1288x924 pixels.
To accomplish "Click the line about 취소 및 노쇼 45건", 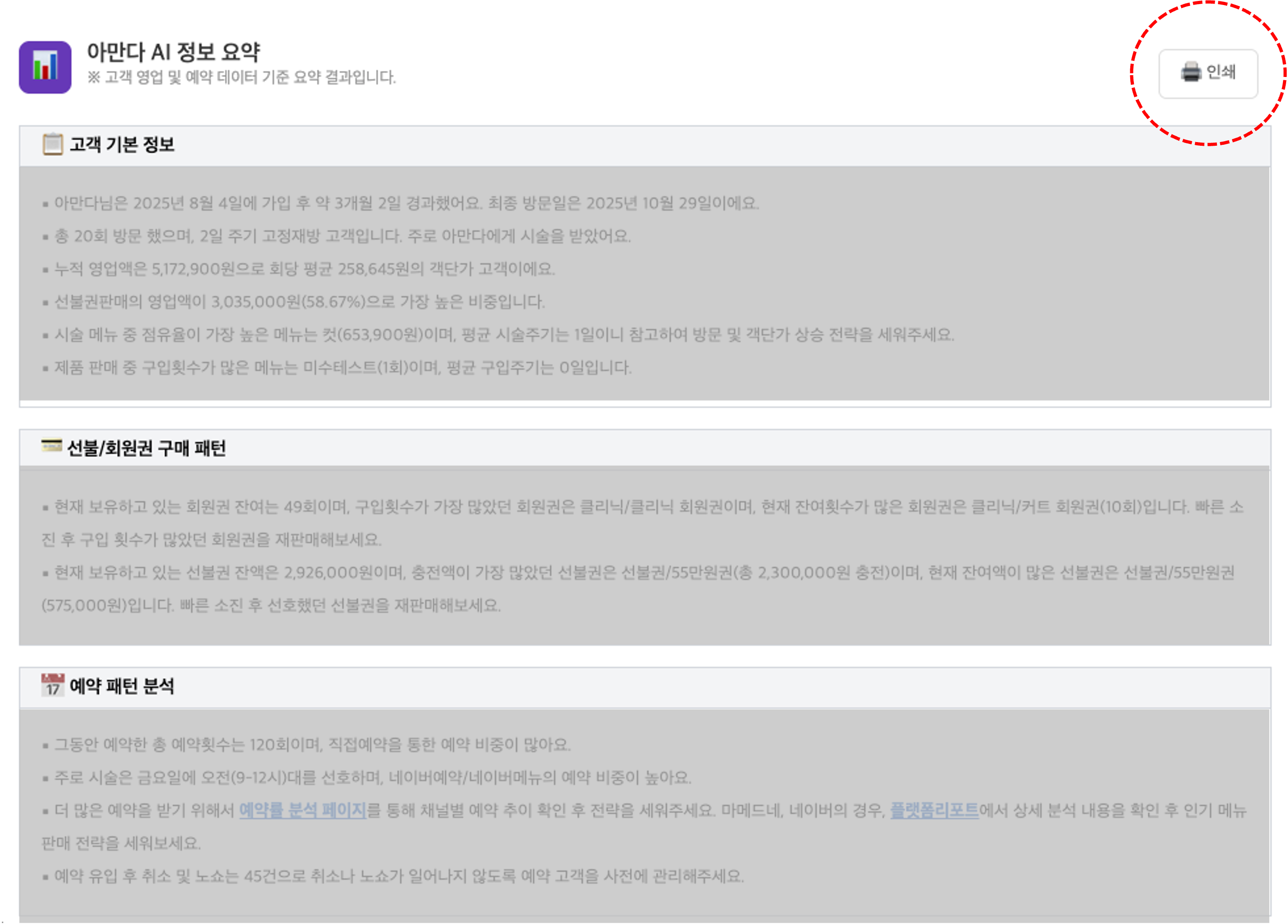I will point(398,876).
